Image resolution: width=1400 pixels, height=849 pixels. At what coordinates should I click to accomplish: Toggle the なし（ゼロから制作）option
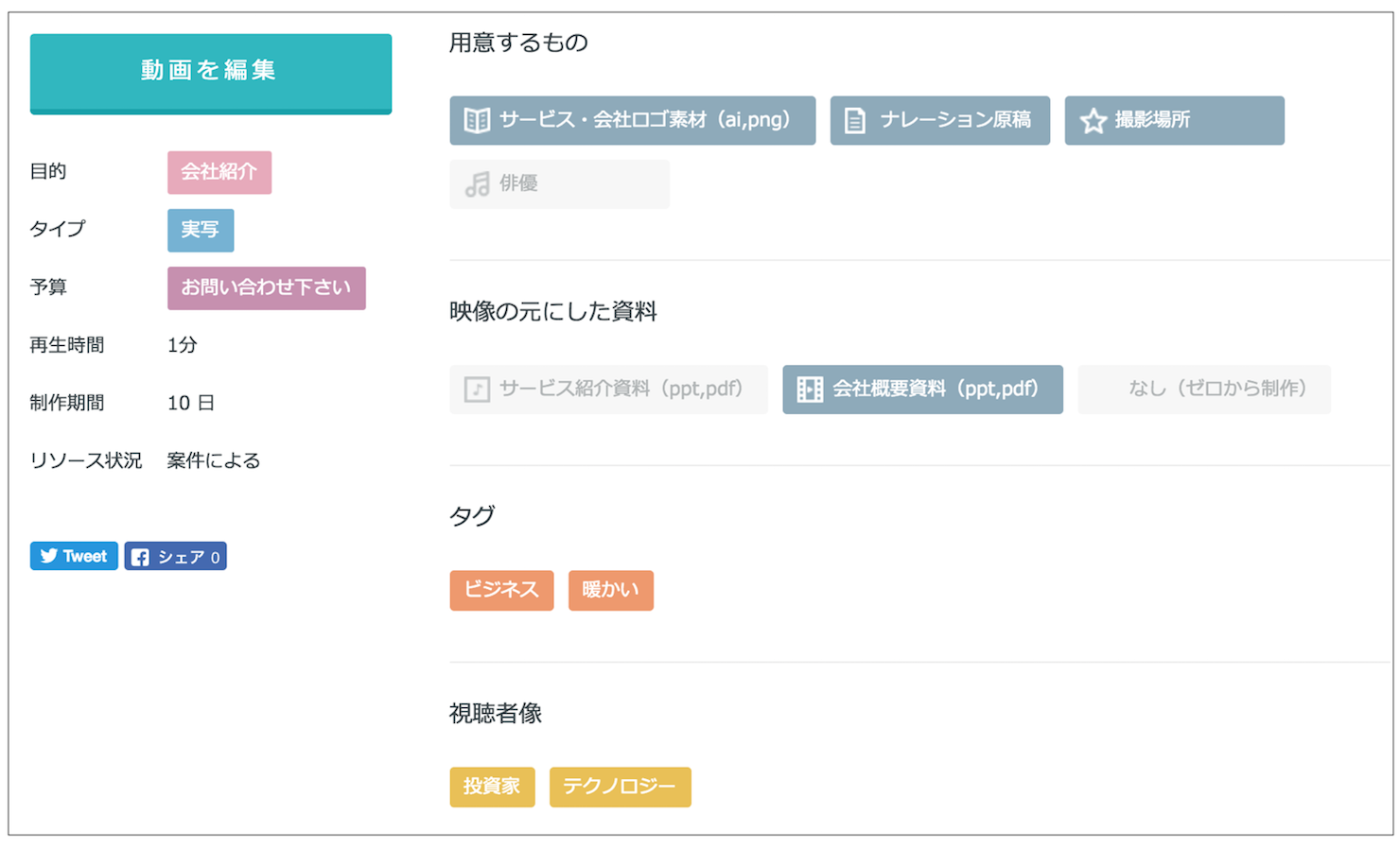point(1203,389)
